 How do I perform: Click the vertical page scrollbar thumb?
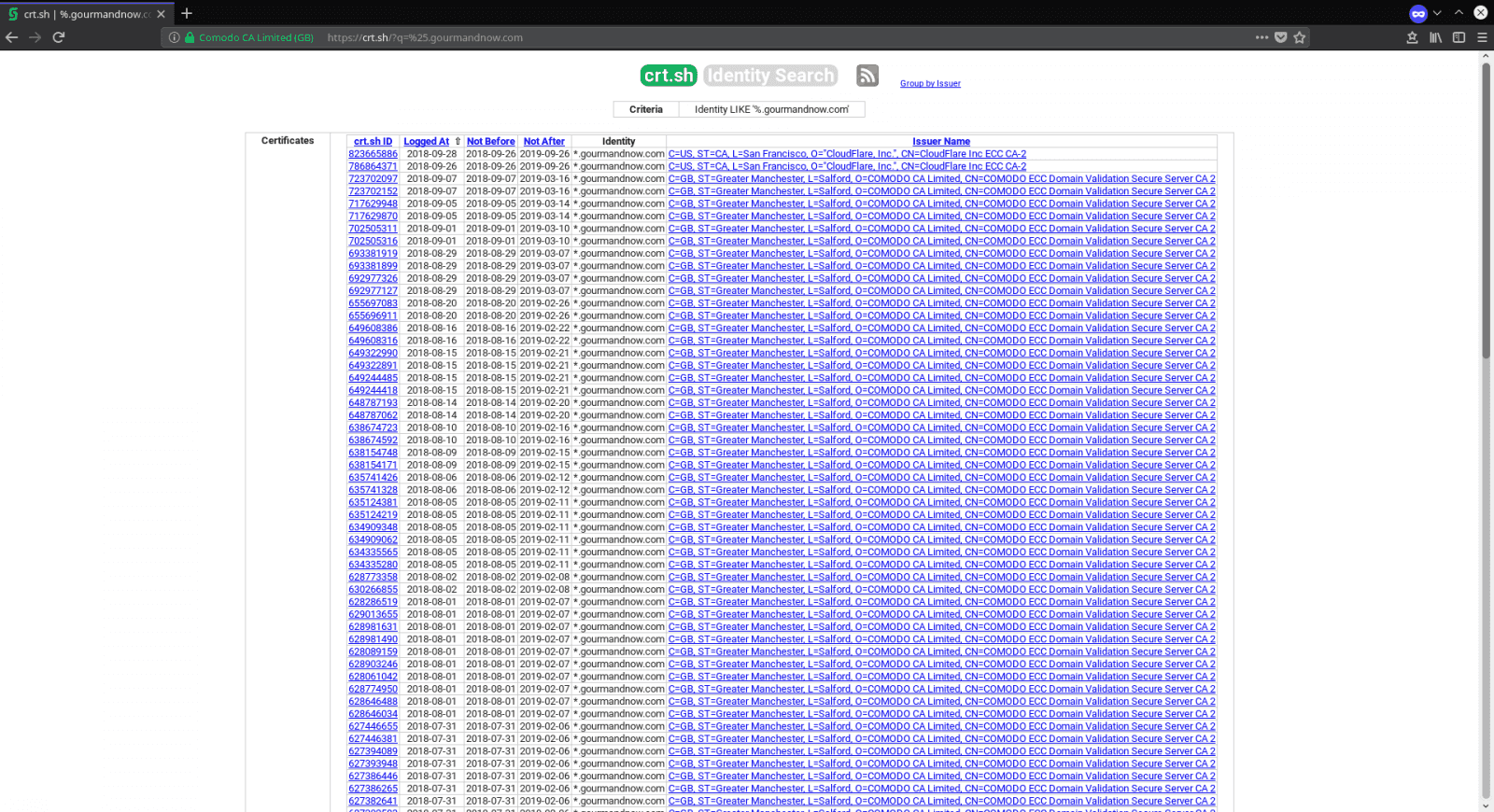click(1486, 210)
